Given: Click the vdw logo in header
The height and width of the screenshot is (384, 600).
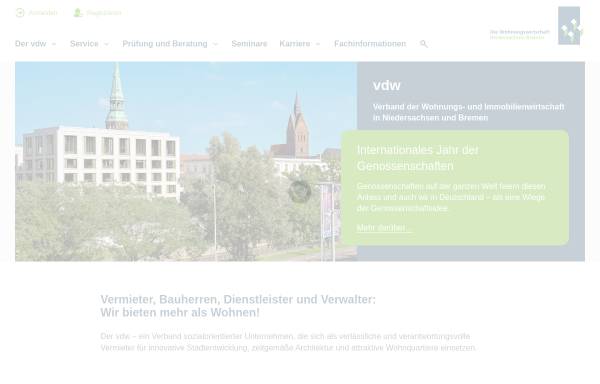Looking at the screenshot, I should 569,26.
